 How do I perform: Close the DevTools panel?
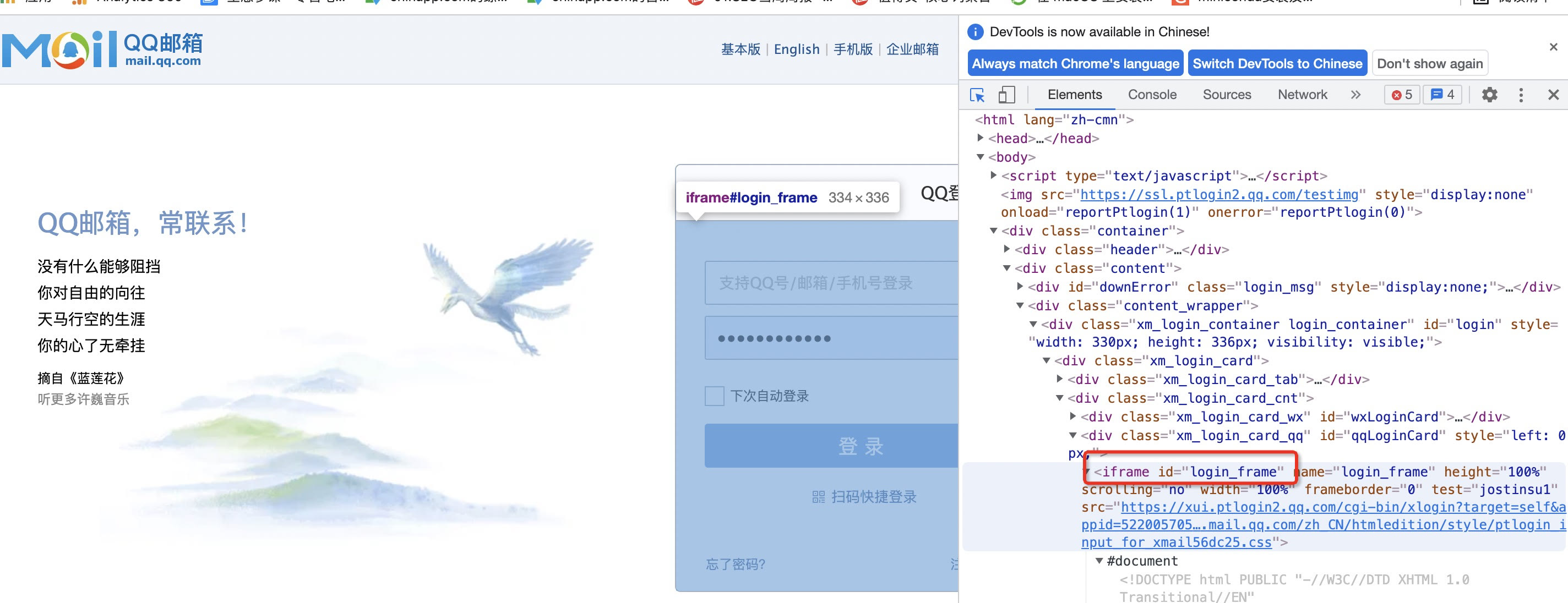coord(1553,95)
